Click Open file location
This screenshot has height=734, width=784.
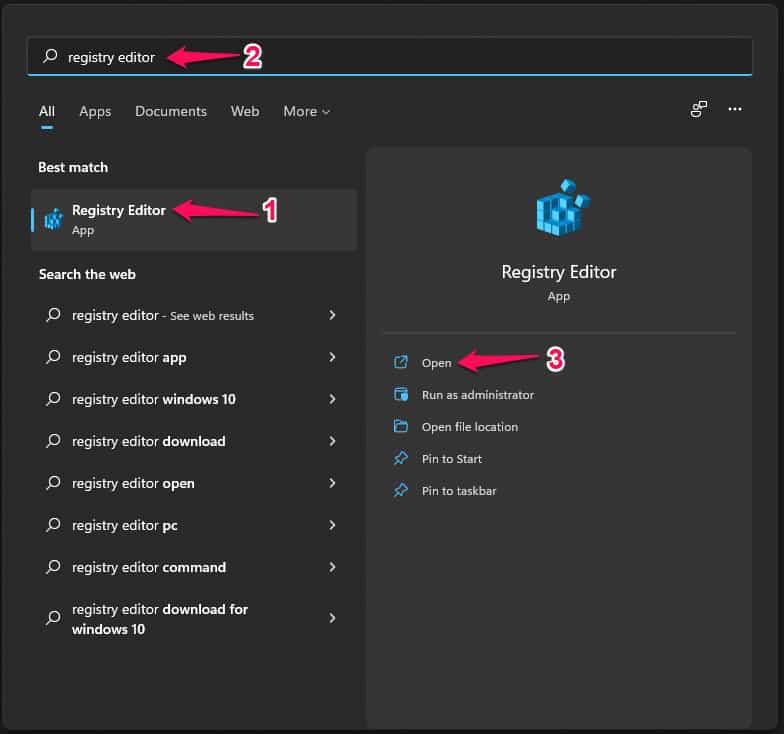[470, 427]
